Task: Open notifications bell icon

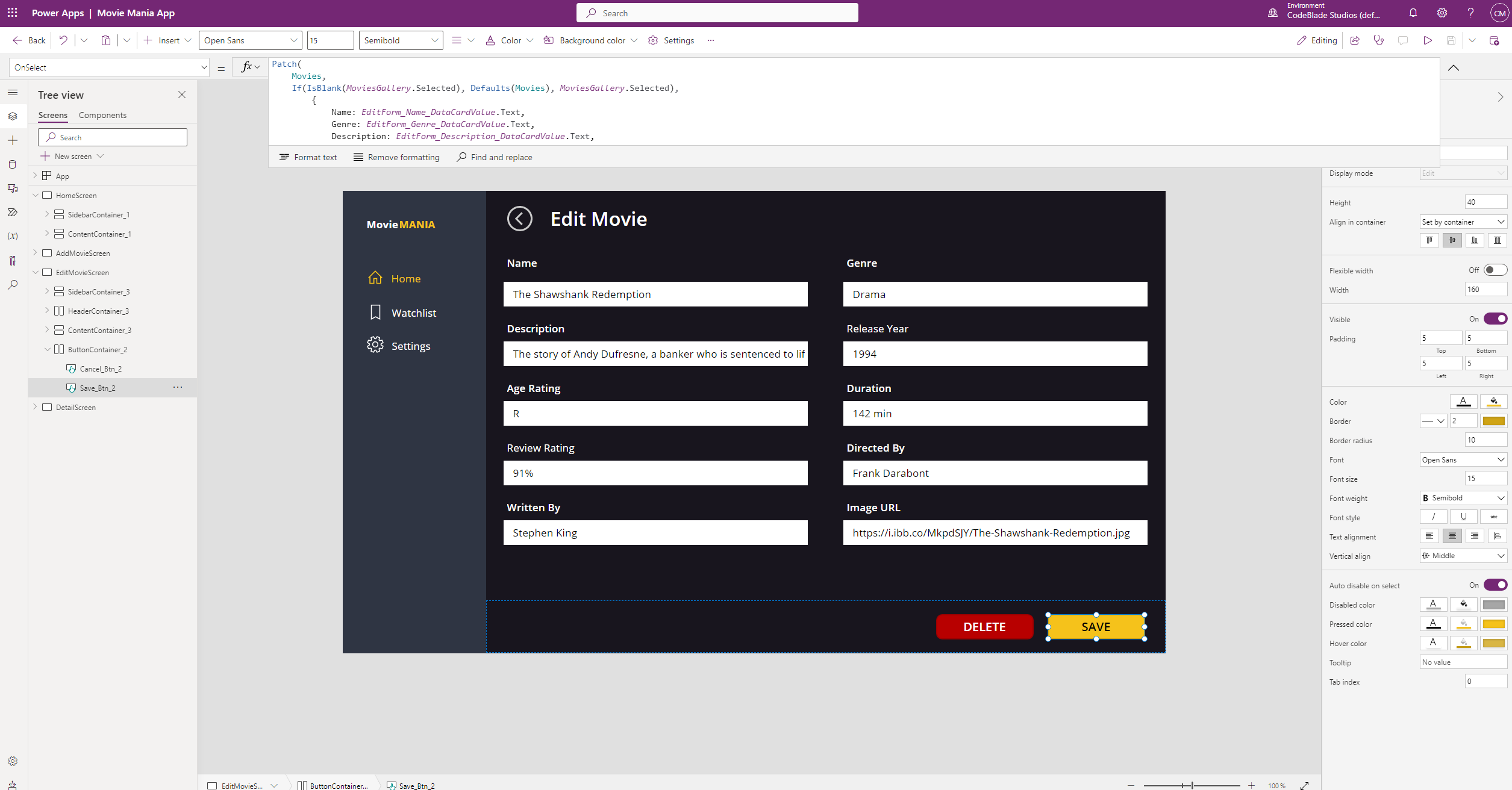Action: [x=1413, y=13]
